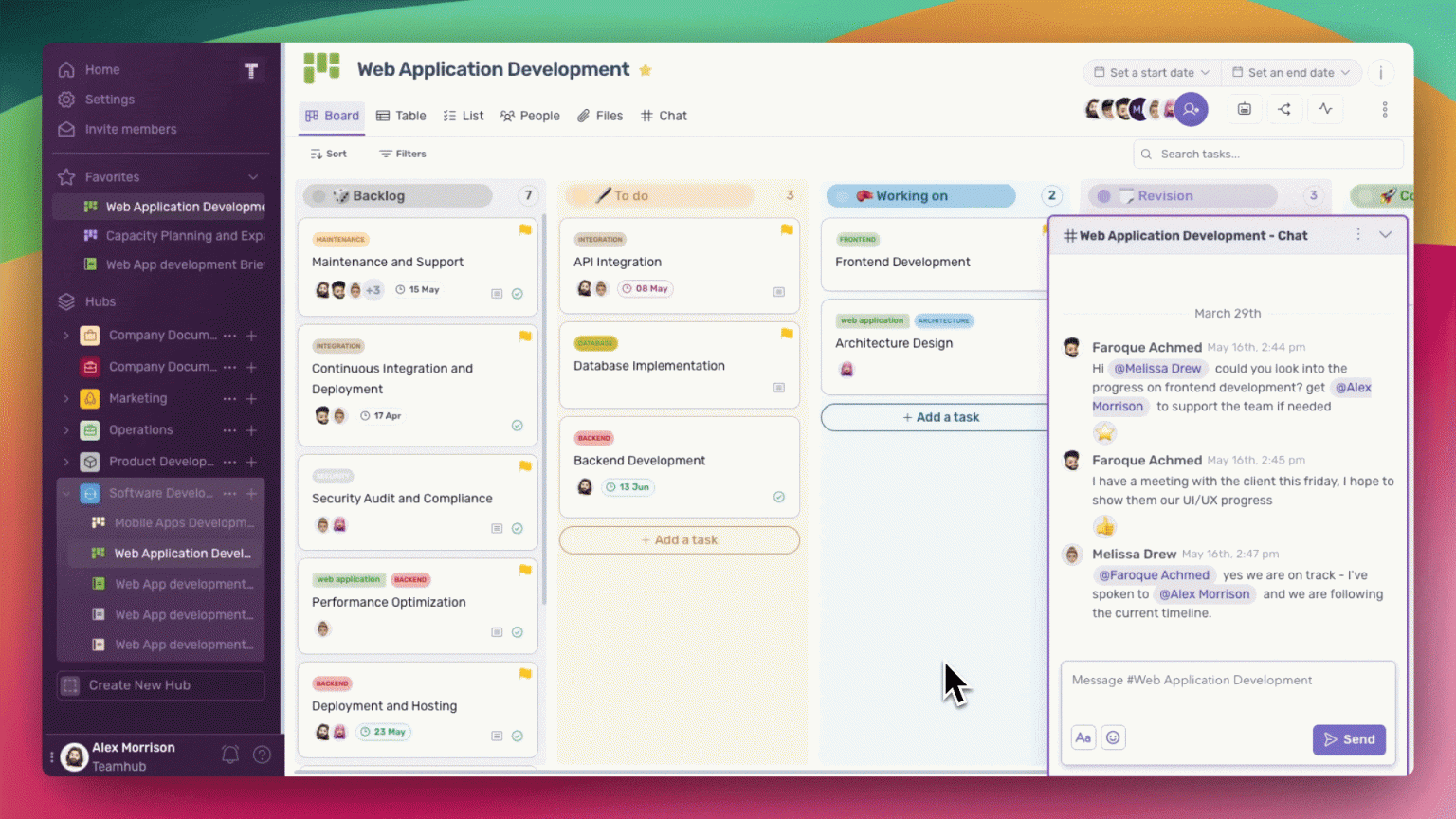Click the Send button in chat
This screenshot has height=819, width=1456.
[1349, 739]
